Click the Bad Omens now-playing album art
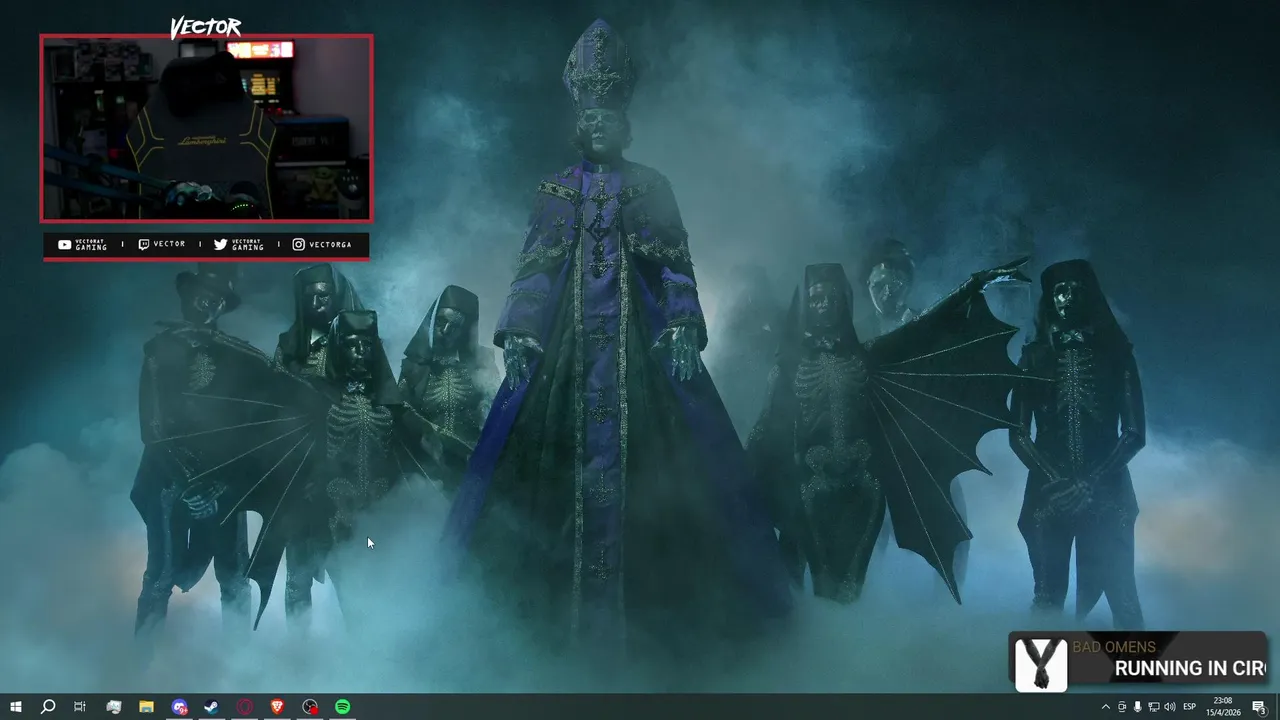 click(1041, 664)
